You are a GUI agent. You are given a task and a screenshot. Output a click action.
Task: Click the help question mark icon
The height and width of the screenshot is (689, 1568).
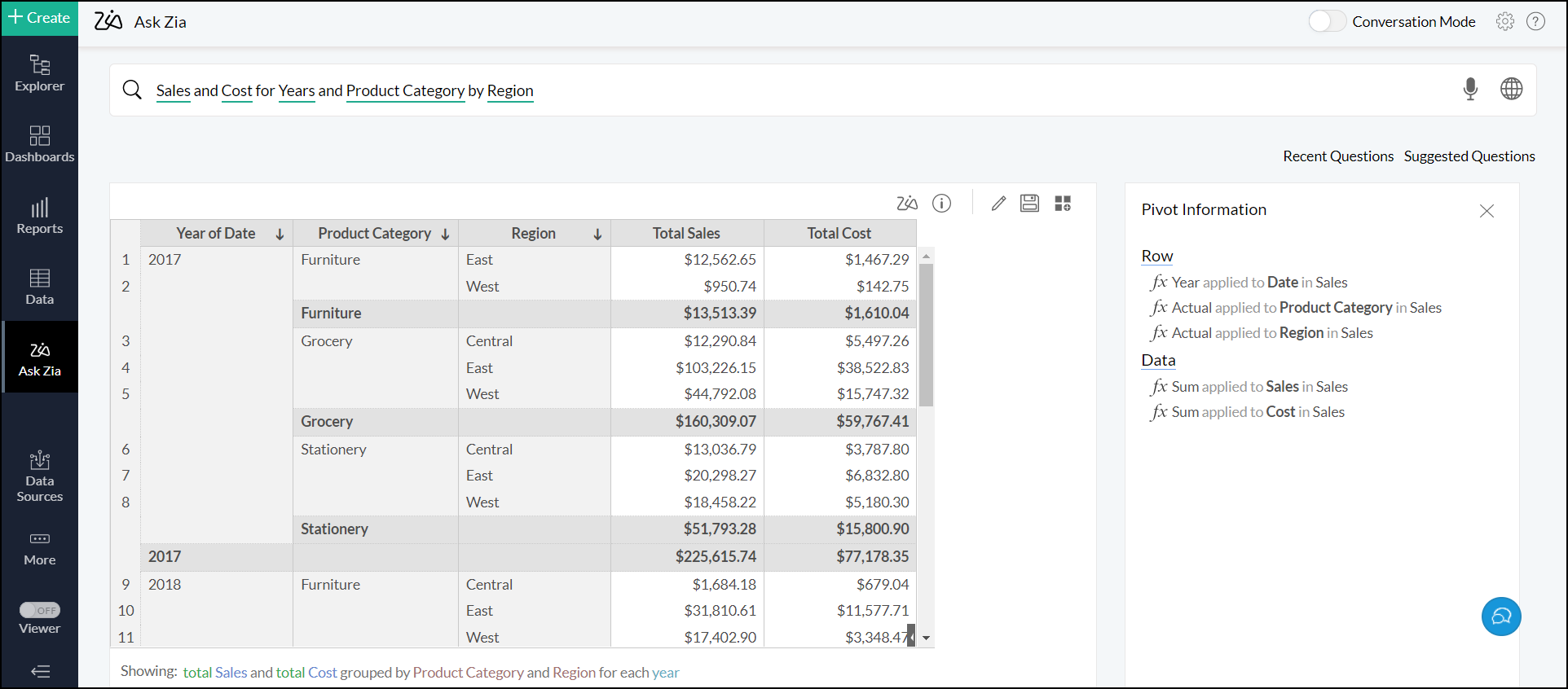pos(1535,22)
